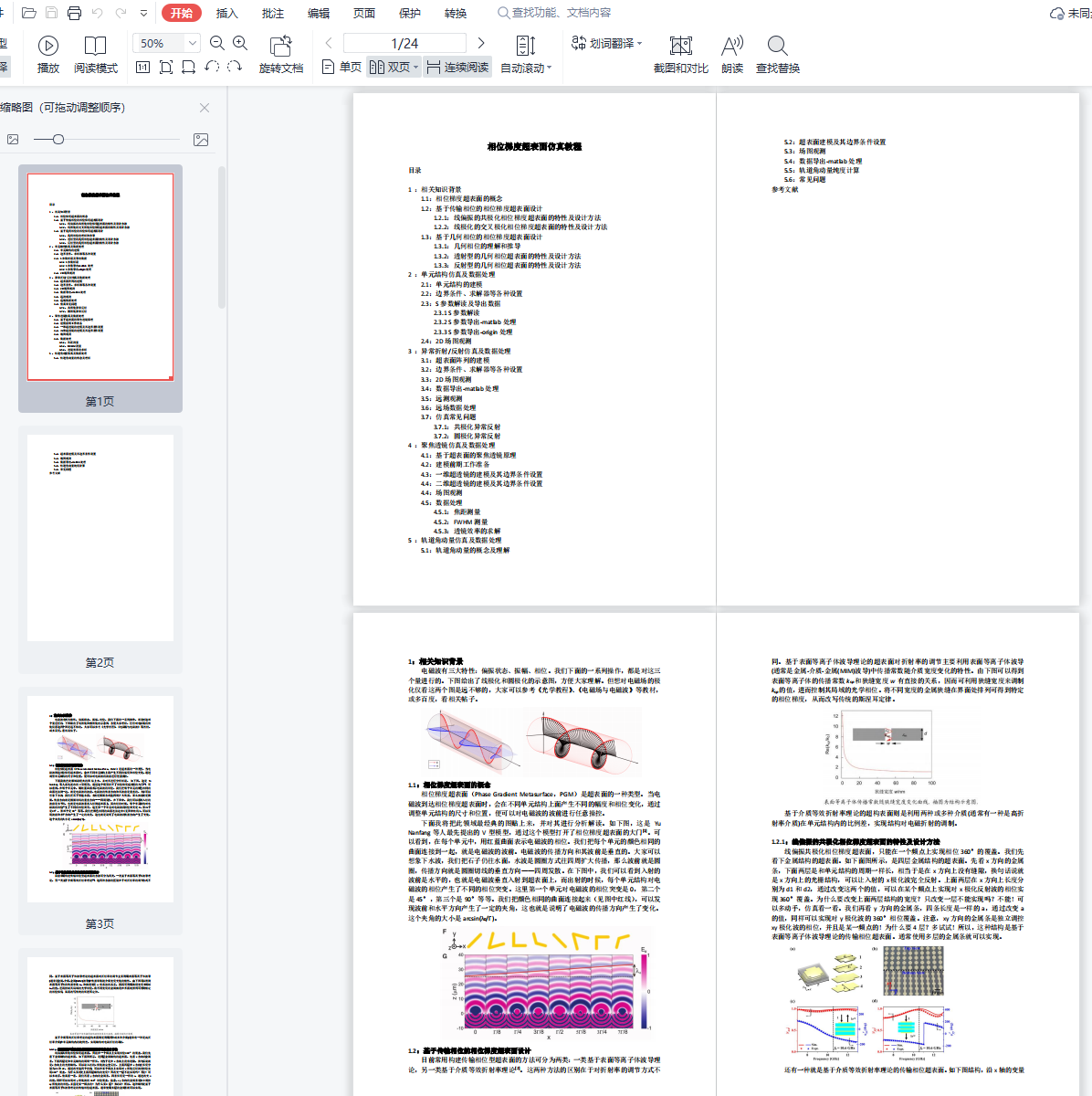Switch to the 编辑 tab
This screenshot has width=1092, height=1096.
click(x=318, y=13)
